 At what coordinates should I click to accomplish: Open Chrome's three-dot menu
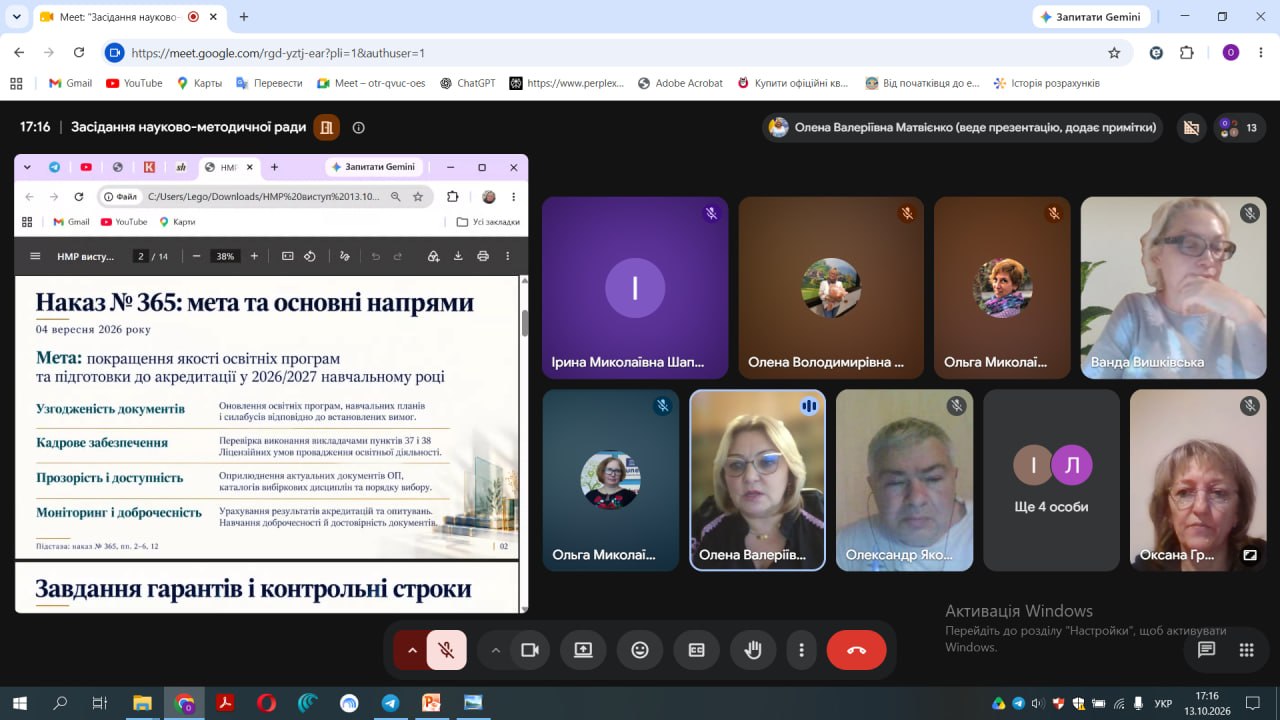(1261, 53)
